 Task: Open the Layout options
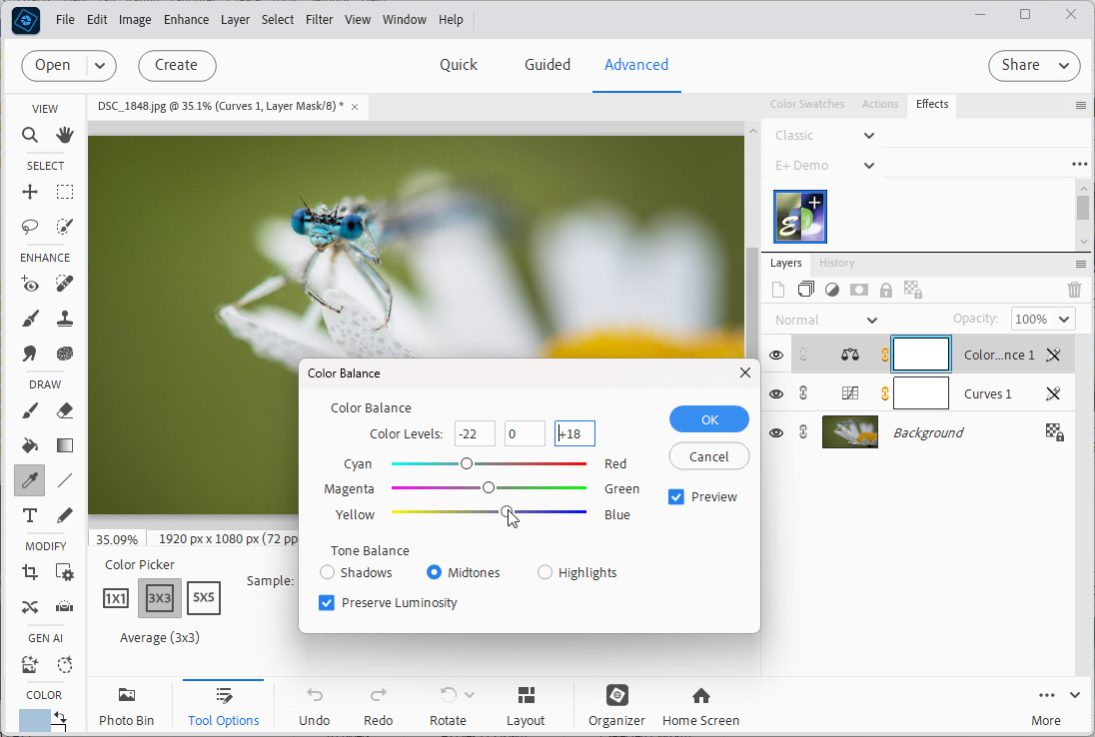pos(525,706)
